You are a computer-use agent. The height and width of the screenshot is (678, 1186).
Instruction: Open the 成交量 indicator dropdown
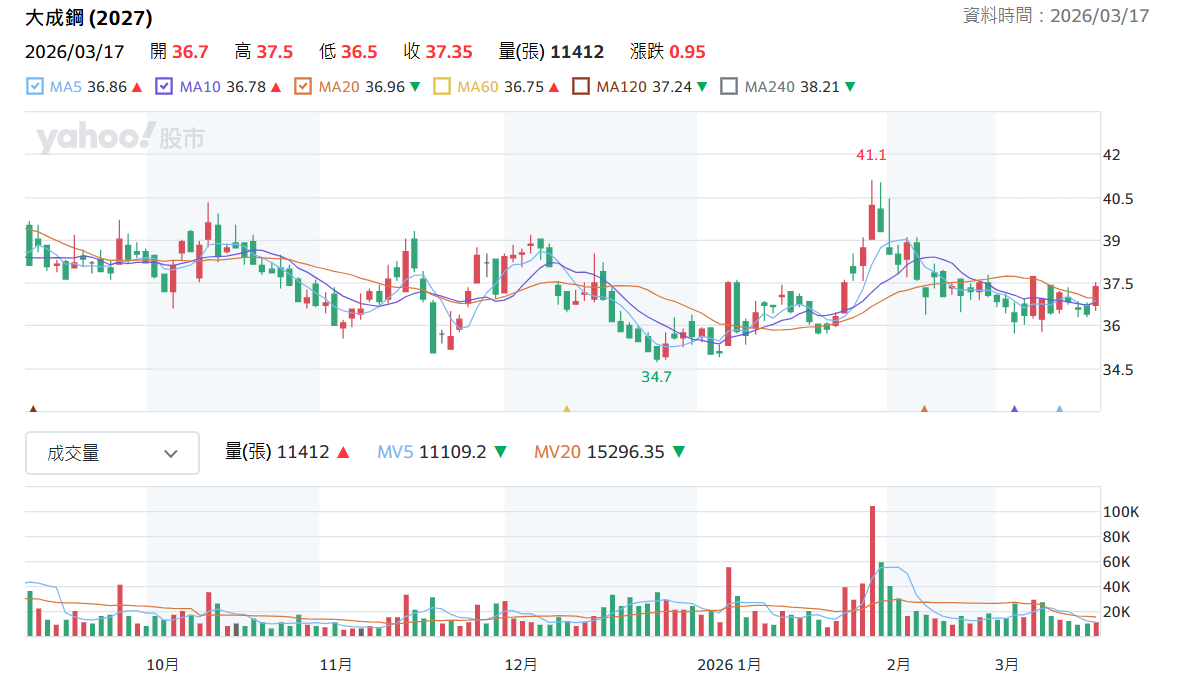tap(113, 453)
